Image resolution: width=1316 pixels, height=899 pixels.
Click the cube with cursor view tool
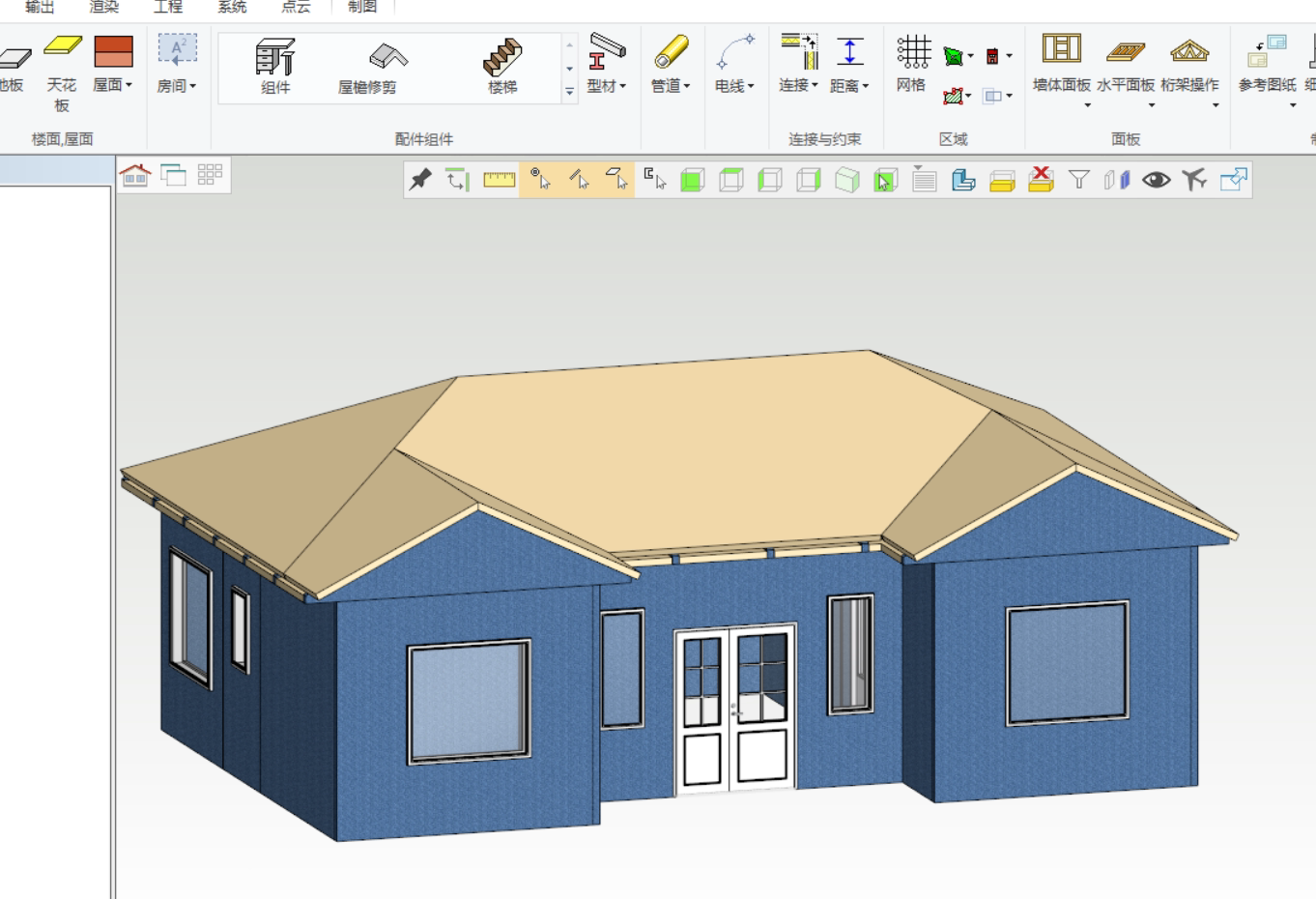(x=886, y=180)
